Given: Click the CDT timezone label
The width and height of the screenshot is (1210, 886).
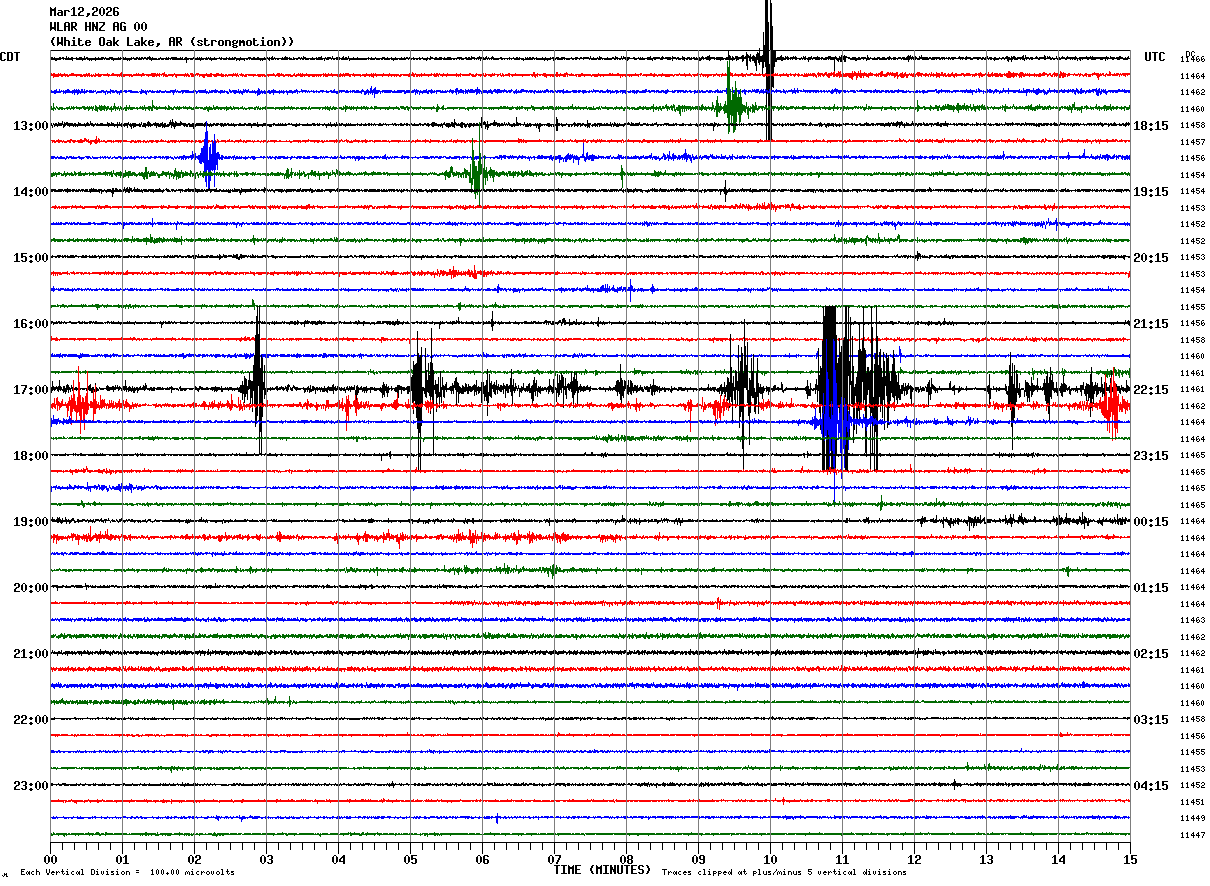Looking at the screenshot, I should (x=10, y=57).
